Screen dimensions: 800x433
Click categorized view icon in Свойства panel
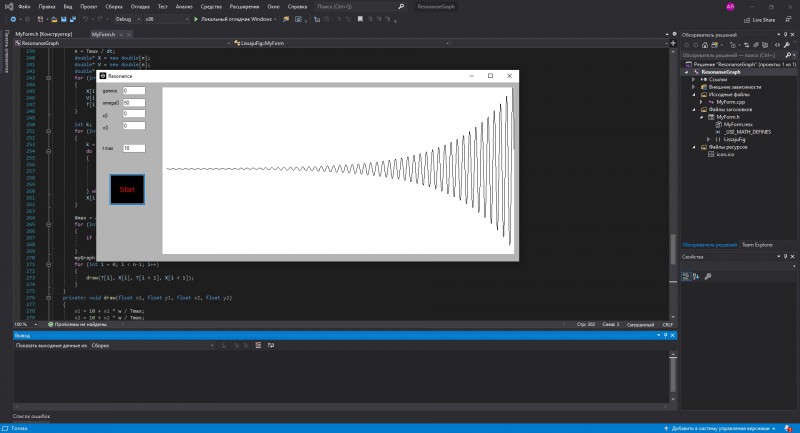coord(686,276)
